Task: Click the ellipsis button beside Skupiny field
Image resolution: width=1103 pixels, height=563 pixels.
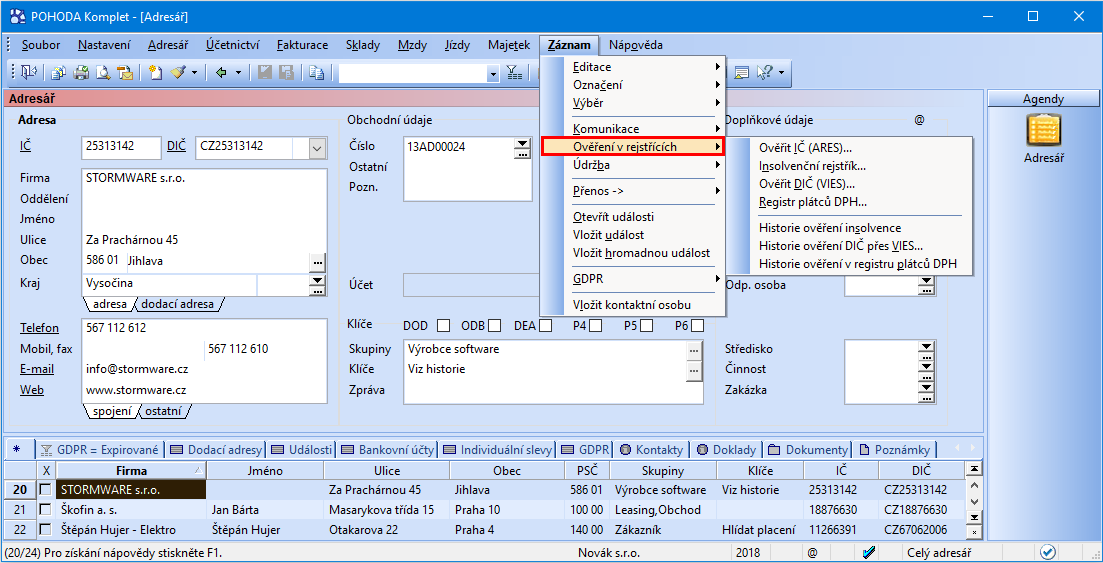Action: pyautogui.click(x=694, y=350)
